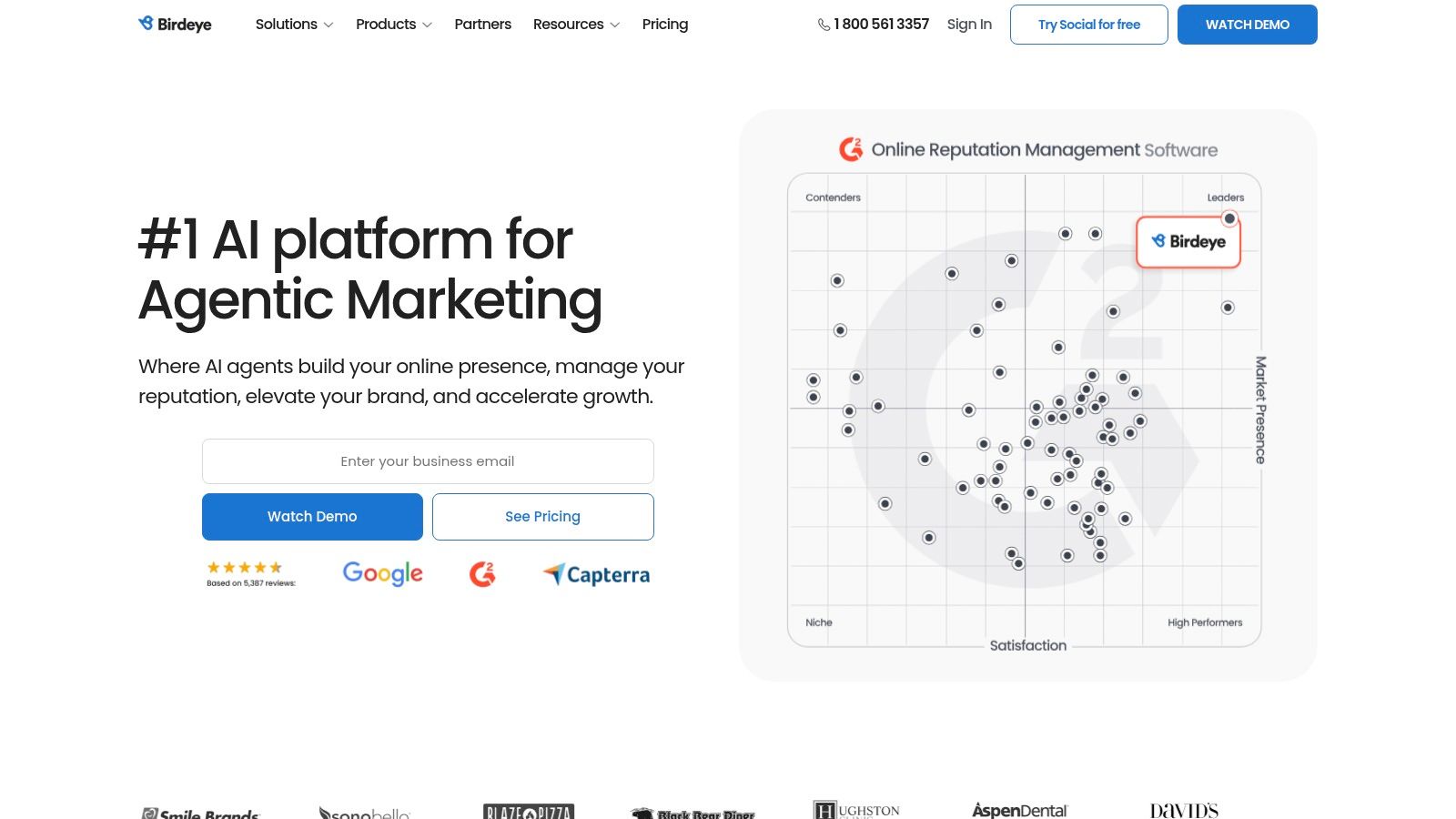Expand the Solutions dropdown menu
Viewport: 1456px width, 819px height.
click(x=294, y=25)
